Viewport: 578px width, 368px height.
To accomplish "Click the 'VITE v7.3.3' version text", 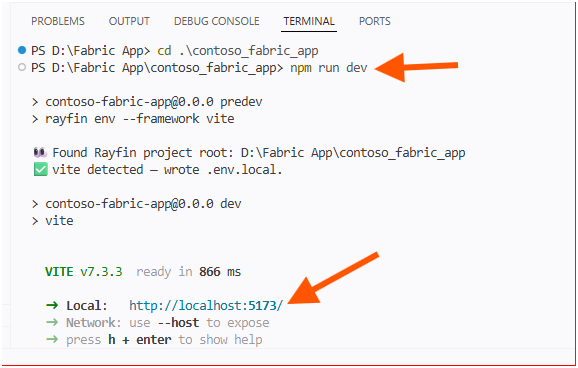I will (x=84, y=272).
